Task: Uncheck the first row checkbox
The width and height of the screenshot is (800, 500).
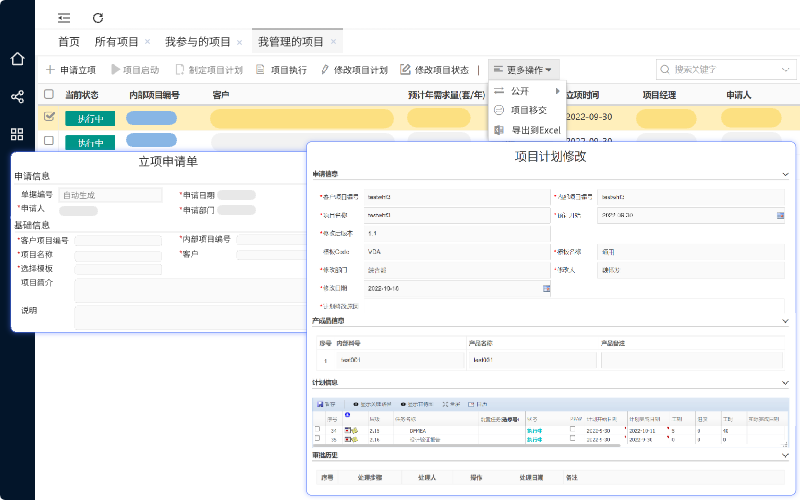Action: (49, 117)
